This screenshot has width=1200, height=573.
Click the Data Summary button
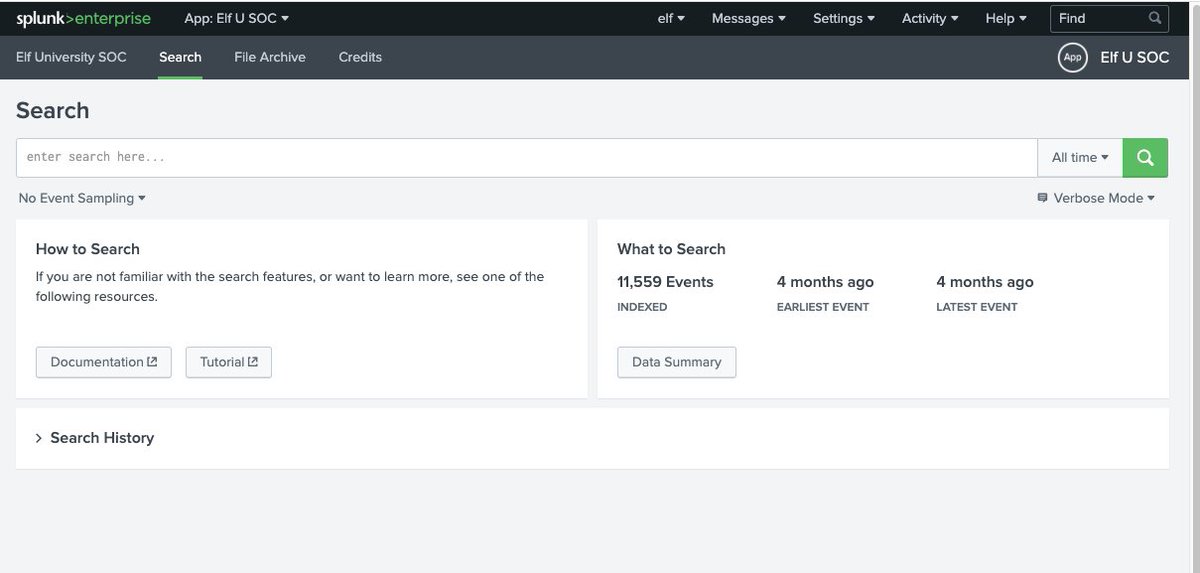coord(677,362)
